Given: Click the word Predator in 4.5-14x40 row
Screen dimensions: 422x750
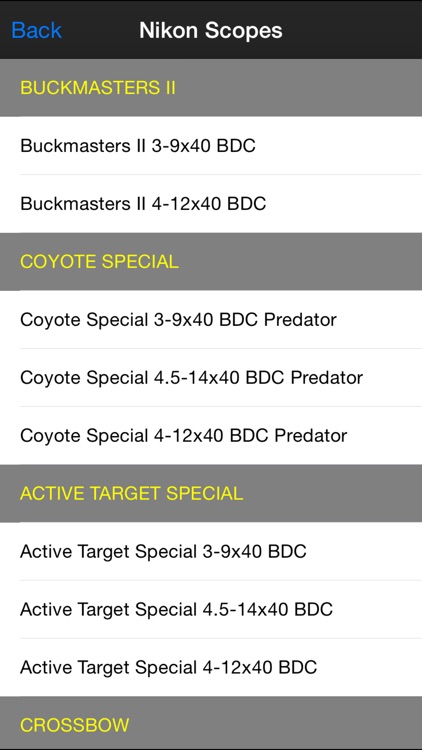Looking at the screenshot, I should [x=327, y=378].
